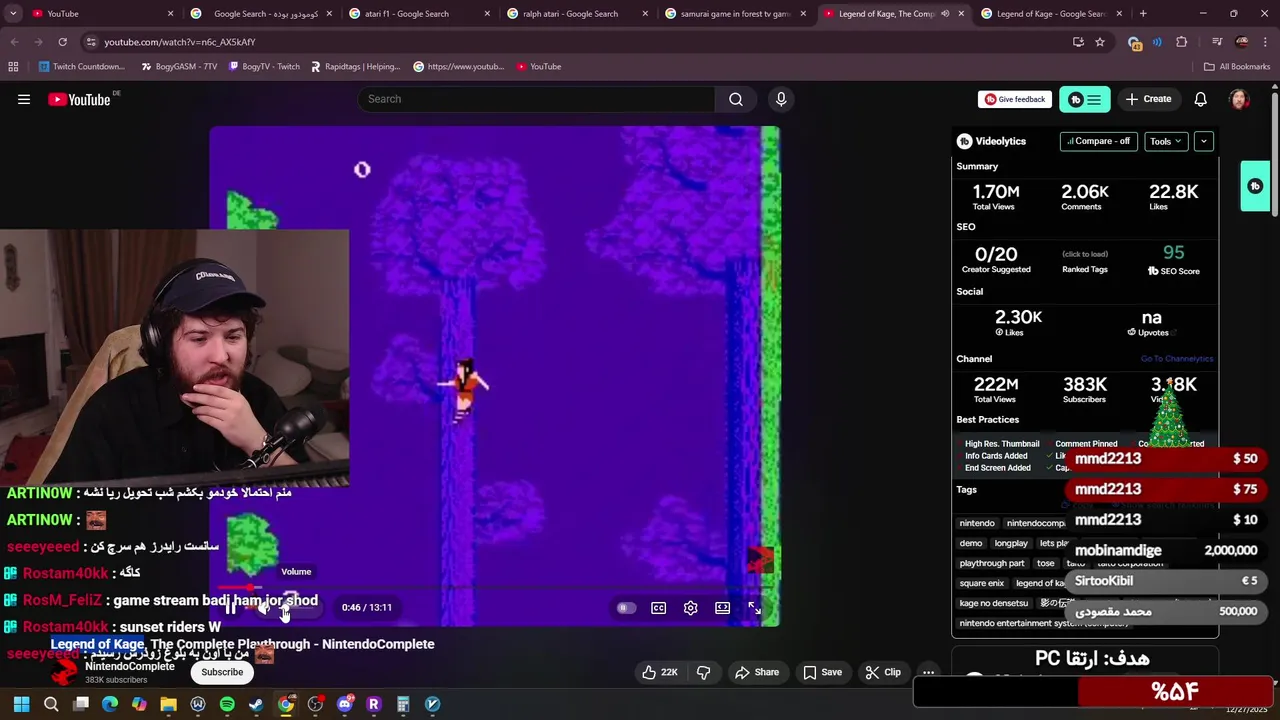Open Chrome three-dot menu
Viewport: 1280px width, 720px height.
[1264, 42]
